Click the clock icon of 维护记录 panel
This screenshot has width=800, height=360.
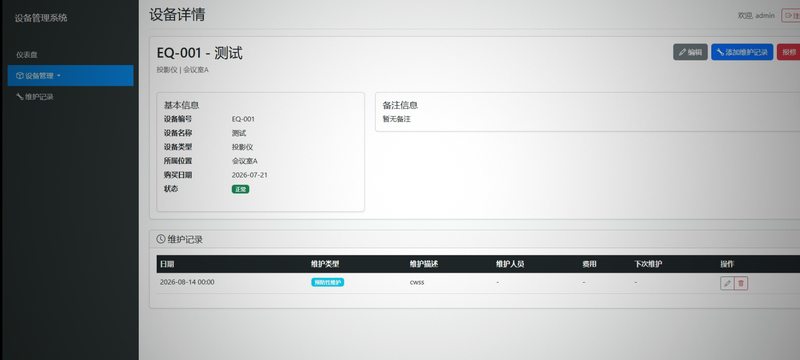pos(161,239)
